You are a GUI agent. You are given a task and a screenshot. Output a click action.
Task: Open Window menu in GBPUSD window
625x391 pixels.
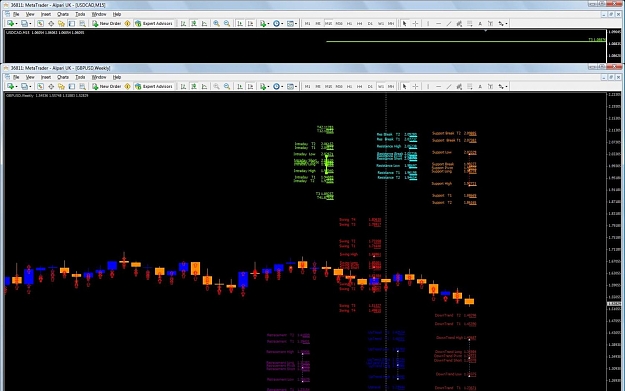click(99, 77)
